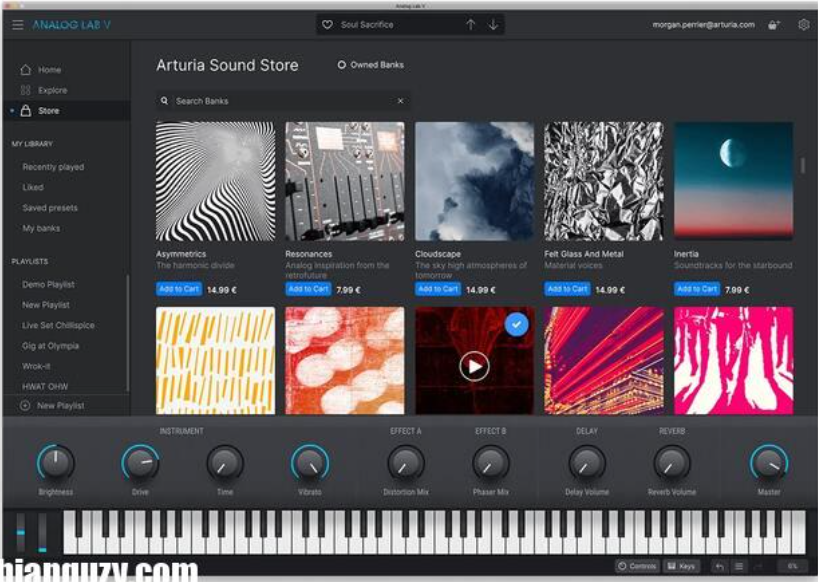The image size is (818, 582).
Task: Open the Cloudscape bank artwork
Action: pyautogui.click(x=474, y=181)
